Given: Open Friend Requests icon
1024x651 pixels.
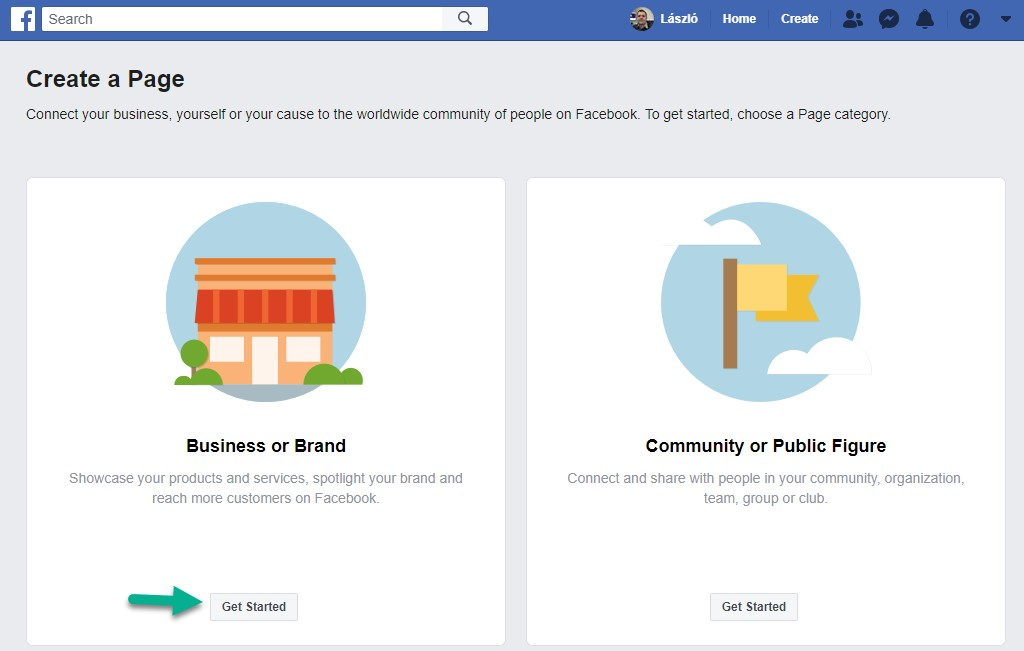Looking at the screenshot, I should [x=852, y=19].
